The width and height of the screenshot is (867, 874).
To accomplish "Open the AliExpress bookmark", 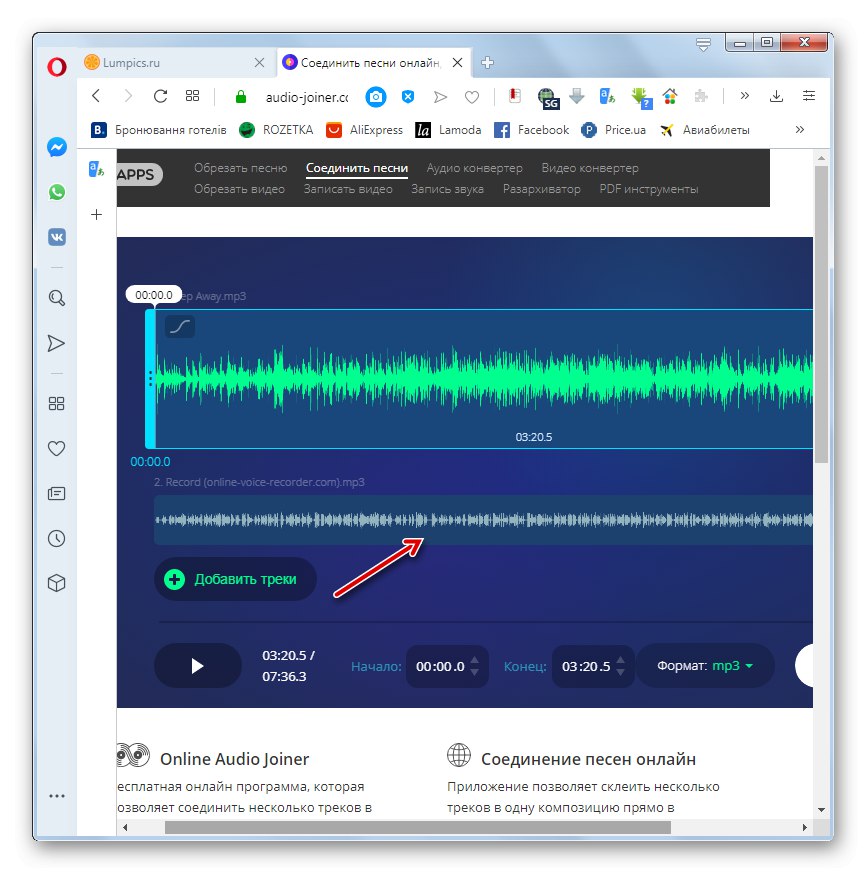I will pos(364,130).
